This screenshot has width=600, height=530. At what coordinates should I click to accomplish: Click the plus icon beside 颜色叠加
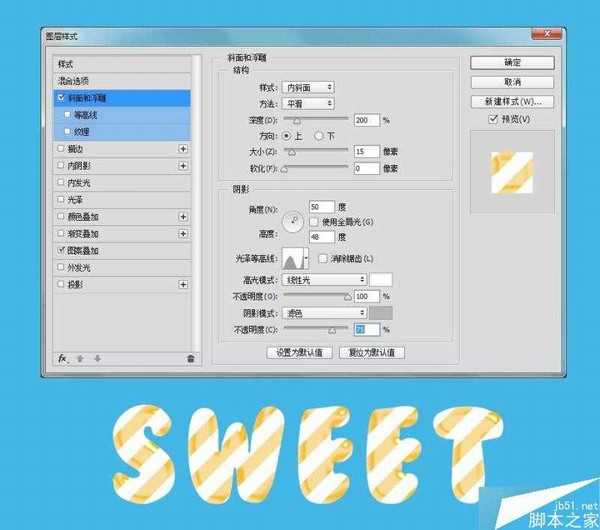point(183,217)
